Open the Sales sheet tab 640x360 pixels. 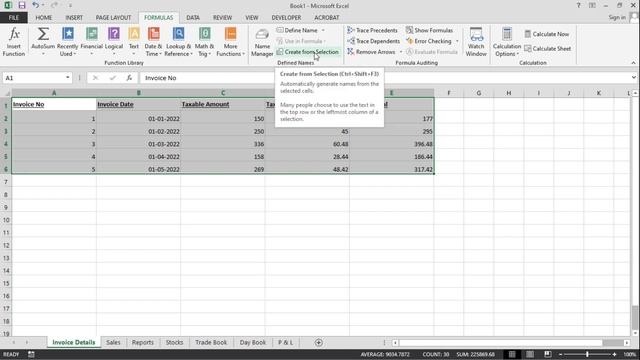click(113, 342)
